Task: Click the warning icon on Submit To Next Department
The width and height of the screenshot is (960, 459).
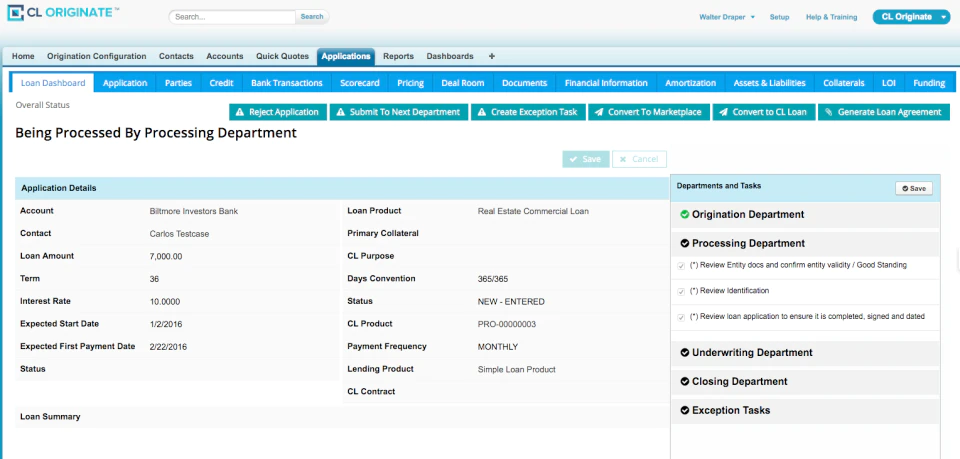Action: (340, 113)
